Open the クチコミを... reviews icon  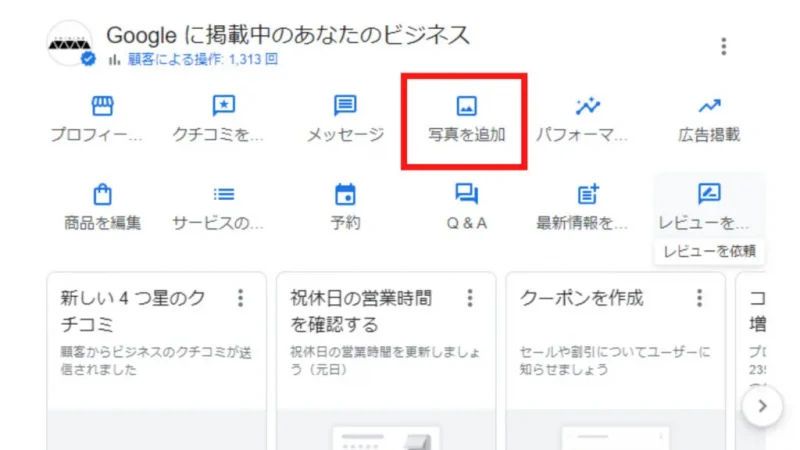pyautogui.click(x=223, y=106)
